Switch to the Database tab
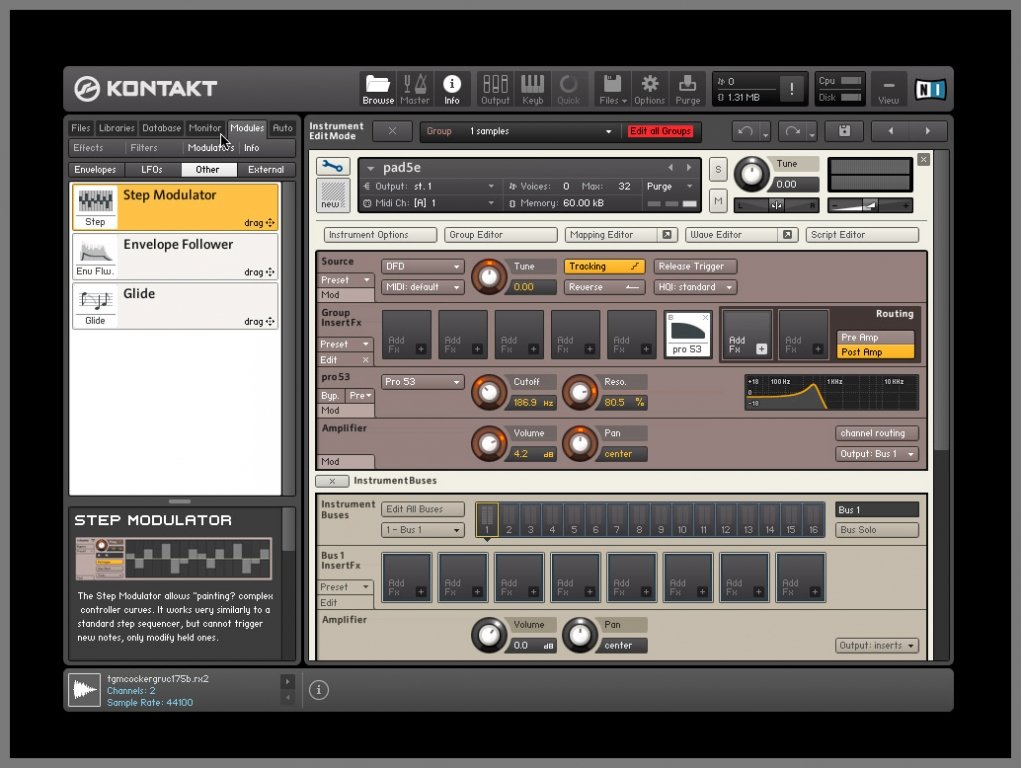Image resolution: width=1021 pixels, height=768 pixels. pyautogui.click(x=161, y=128)
